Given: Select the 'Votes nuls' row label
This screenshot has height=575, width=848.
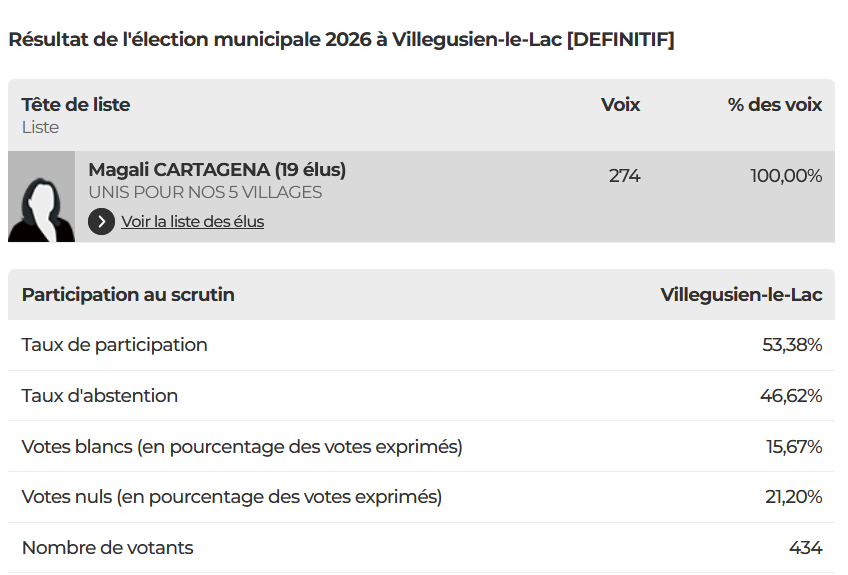Looking at the screenshot, I should (231, 497).
